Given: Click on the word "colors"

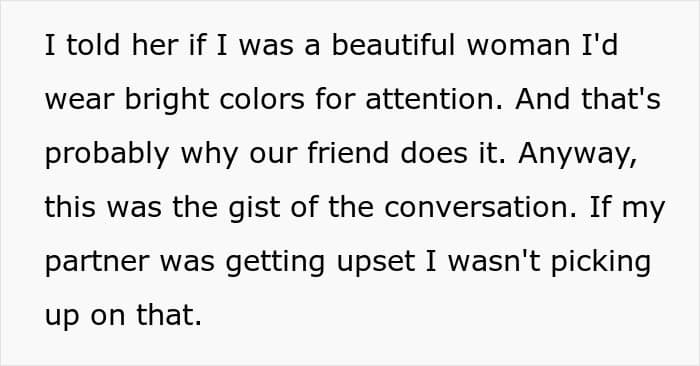Looking at the screenshot, I should (x=262, y=99).
